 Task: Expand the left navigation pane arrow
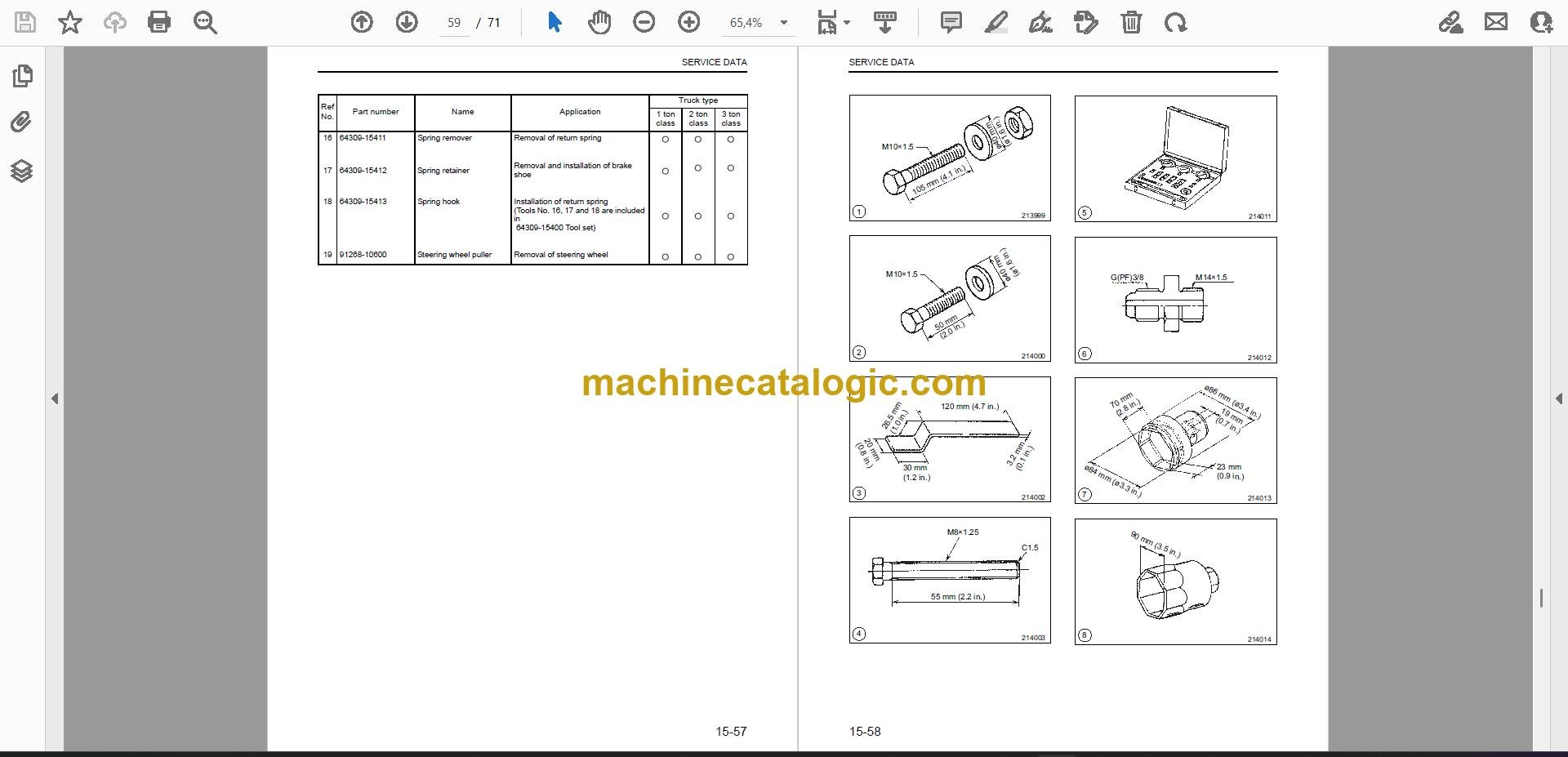[x=55, y=399]
